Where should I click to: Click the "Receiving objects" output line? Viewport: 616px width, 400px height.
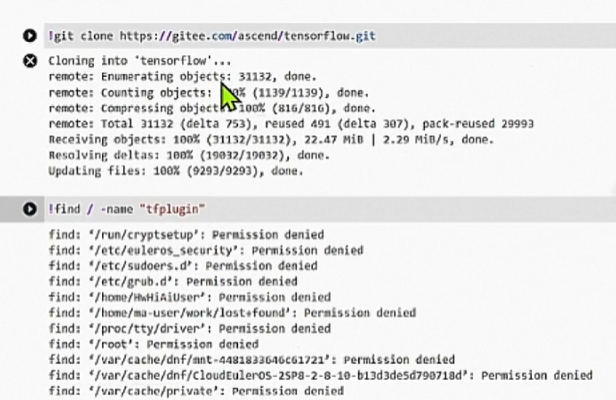270,140
